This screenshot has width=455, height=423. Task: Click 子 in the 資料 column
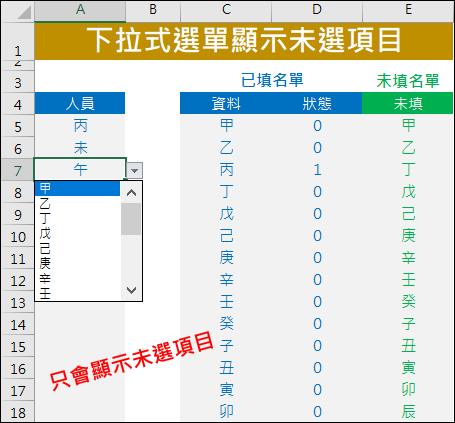point(226,345)
